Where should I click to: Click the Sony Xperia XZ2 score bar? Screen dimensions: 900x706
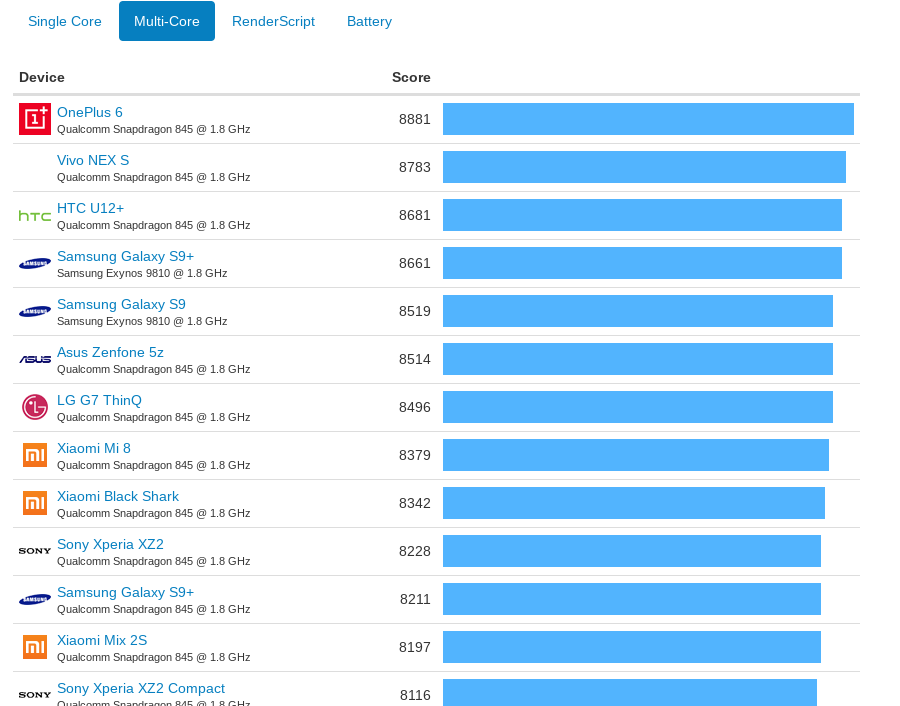[x=632, y=552]
